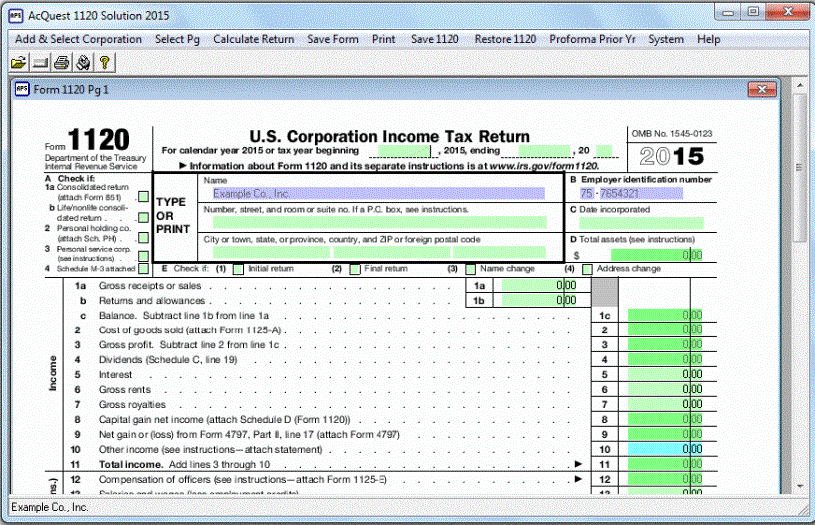Click the Total assets amount field
Screen dimensions: 815x525
(656, 255)
